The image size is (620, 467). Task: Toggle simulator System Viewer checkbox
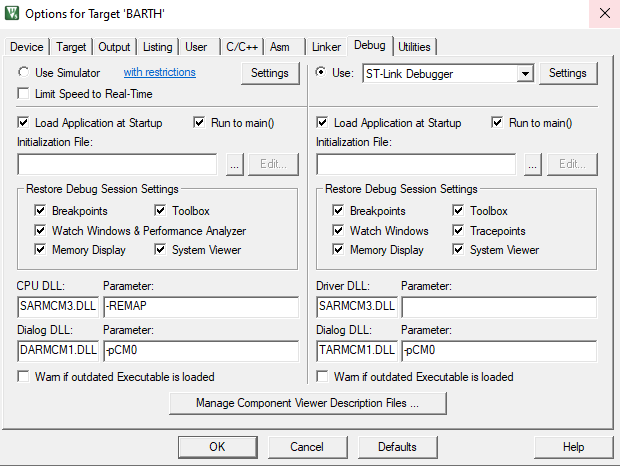pos(160,250)
